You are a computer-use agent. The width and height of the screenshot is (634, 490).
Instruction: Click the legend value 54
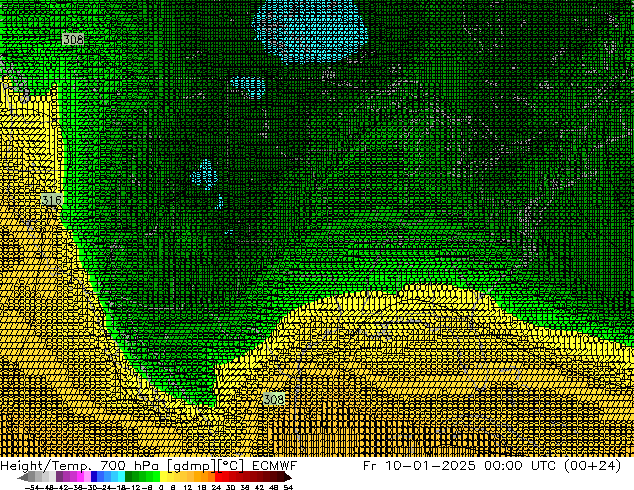click(x=288, y=487)
